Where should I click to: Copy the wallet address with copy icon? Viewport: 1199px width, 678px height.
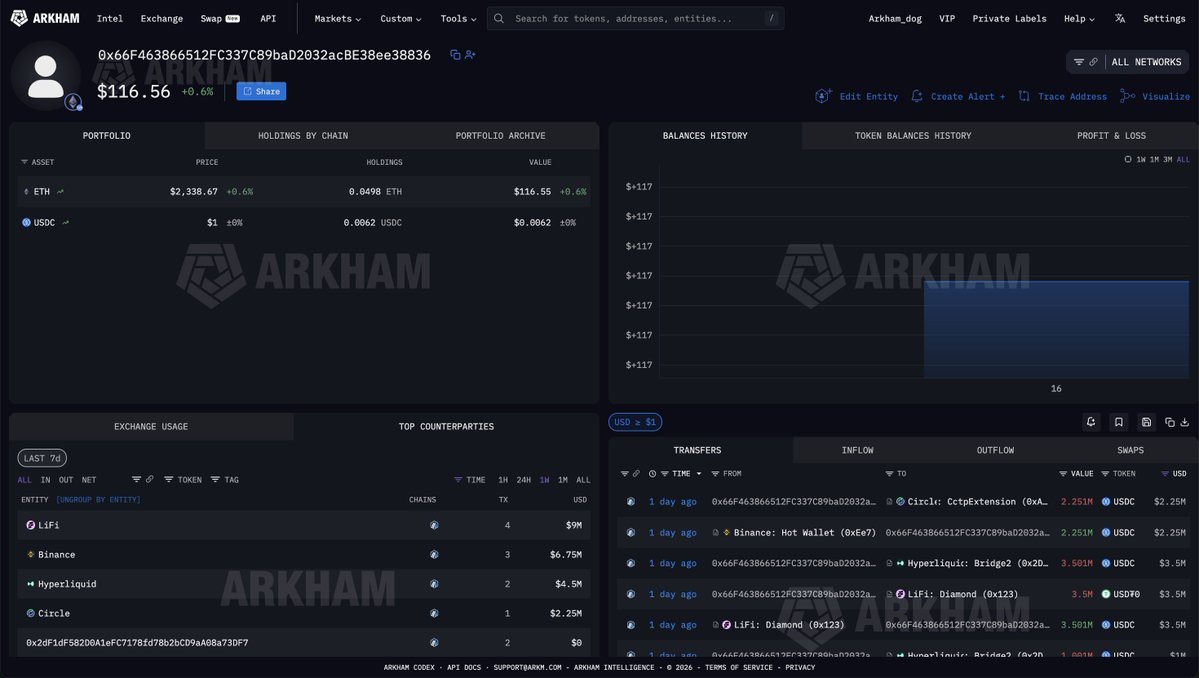coord(455,55)
